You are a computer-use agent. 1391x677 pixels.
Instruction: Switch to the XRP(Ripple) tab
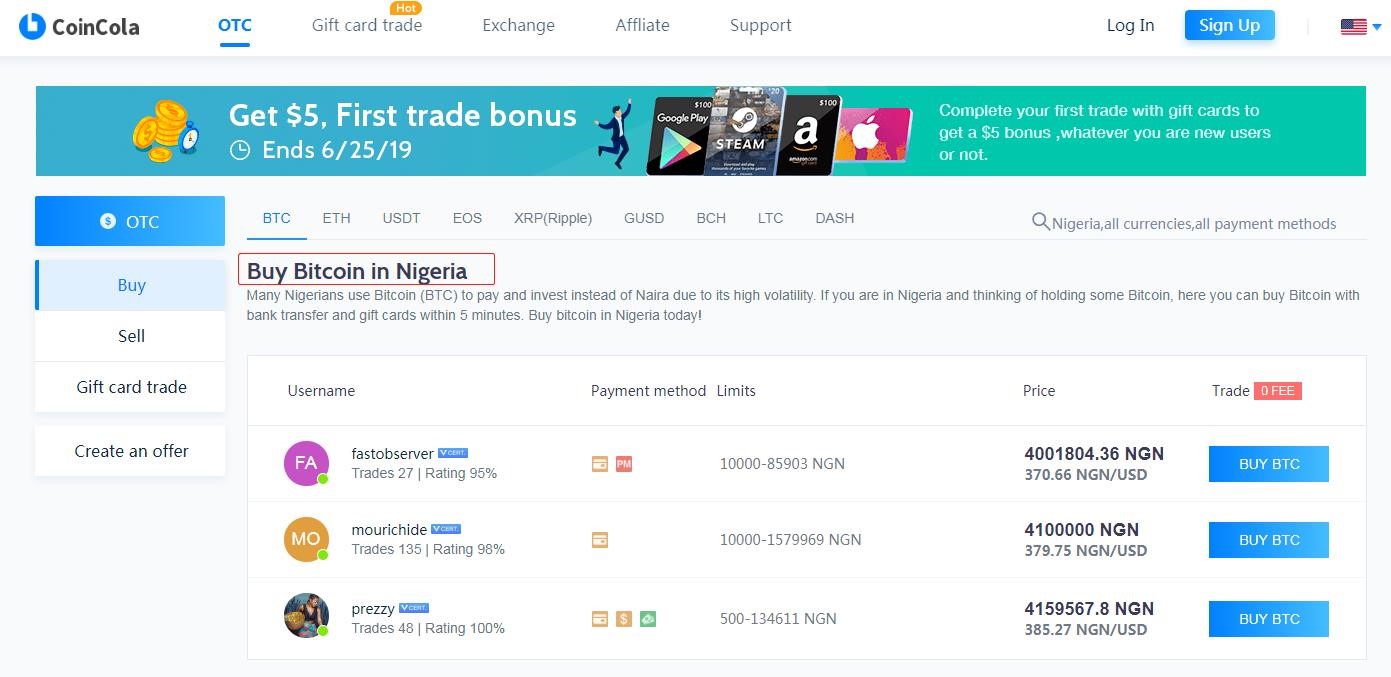(553, 218)
